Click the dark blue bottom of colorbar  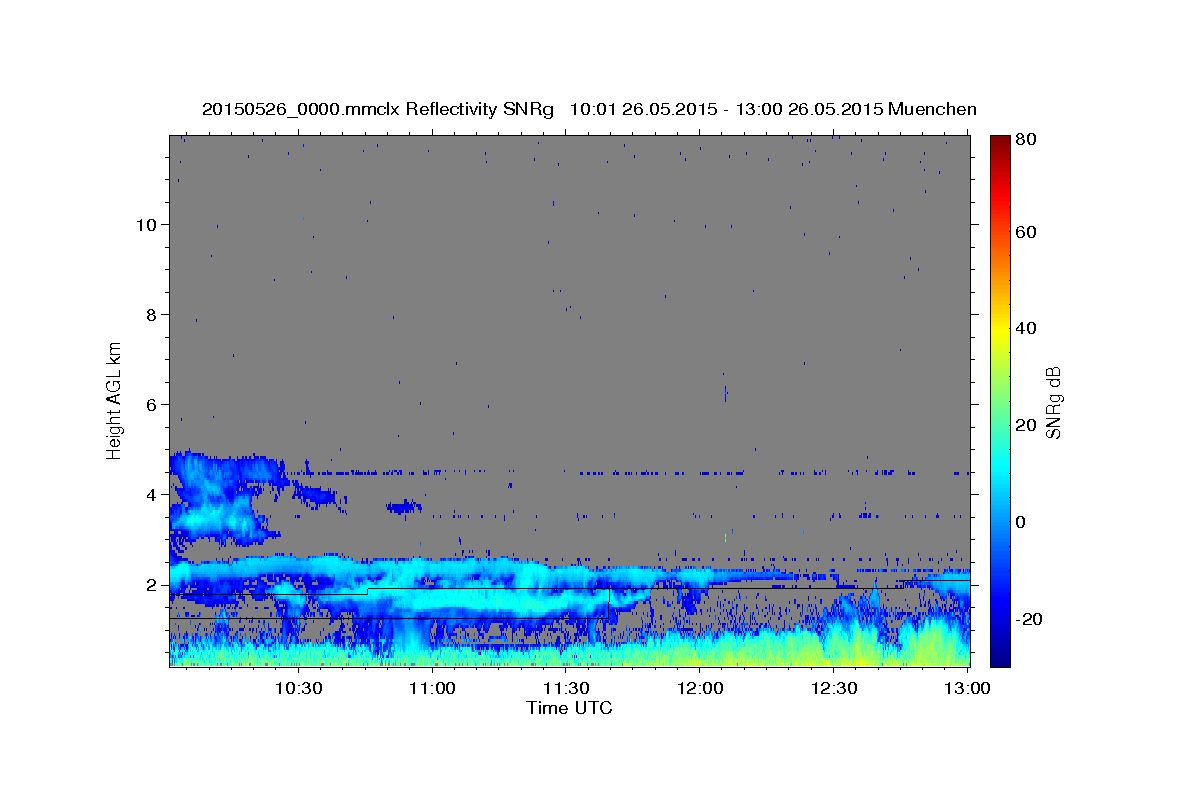[x=1000, y=658]
